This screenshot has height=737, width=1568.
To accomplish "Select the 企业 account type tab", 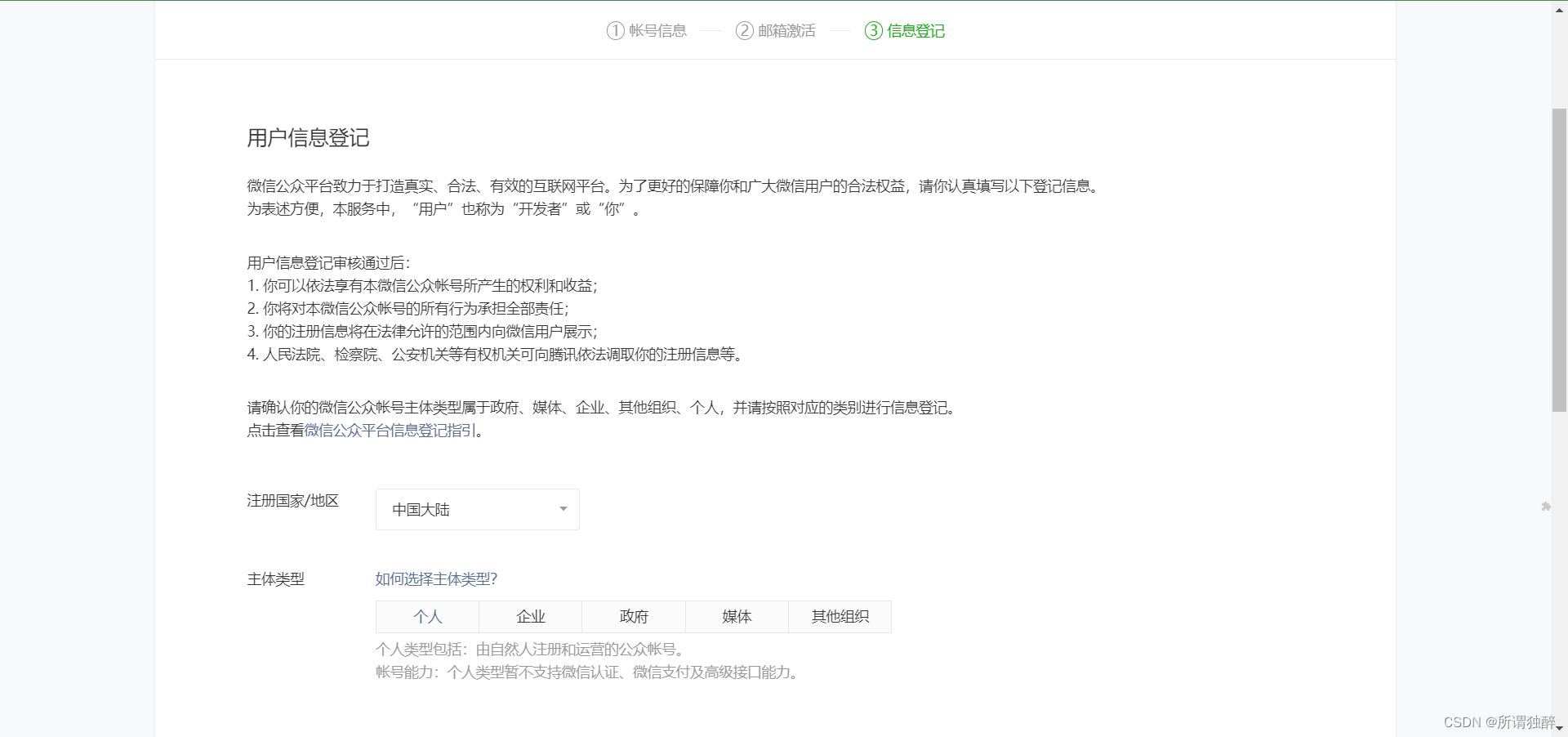I will tap(531, 617).
